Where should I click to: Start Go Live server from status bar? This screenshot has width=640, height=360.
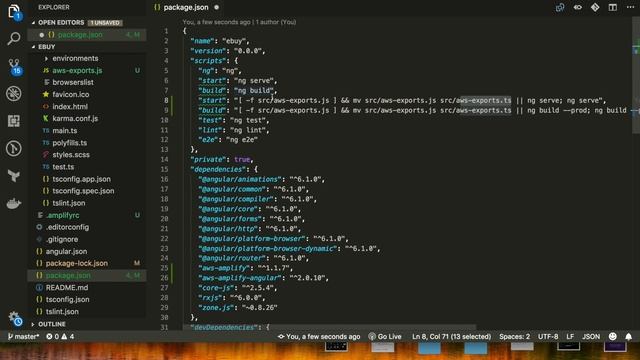pyautogui.click(x=385, y=337)
